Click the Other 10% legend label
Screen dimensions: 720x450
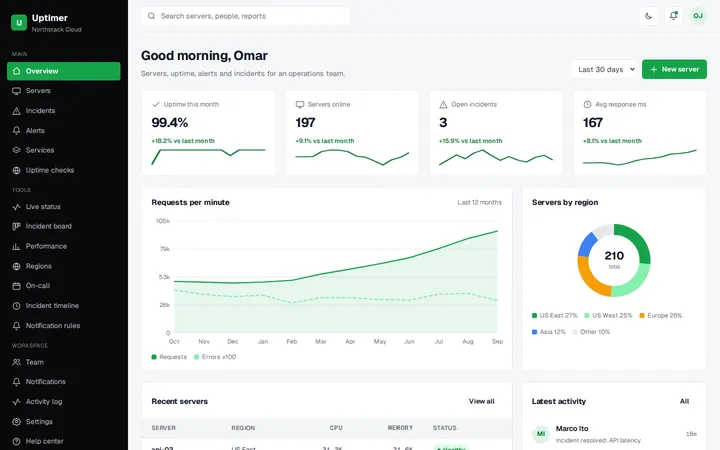[595, 332]
